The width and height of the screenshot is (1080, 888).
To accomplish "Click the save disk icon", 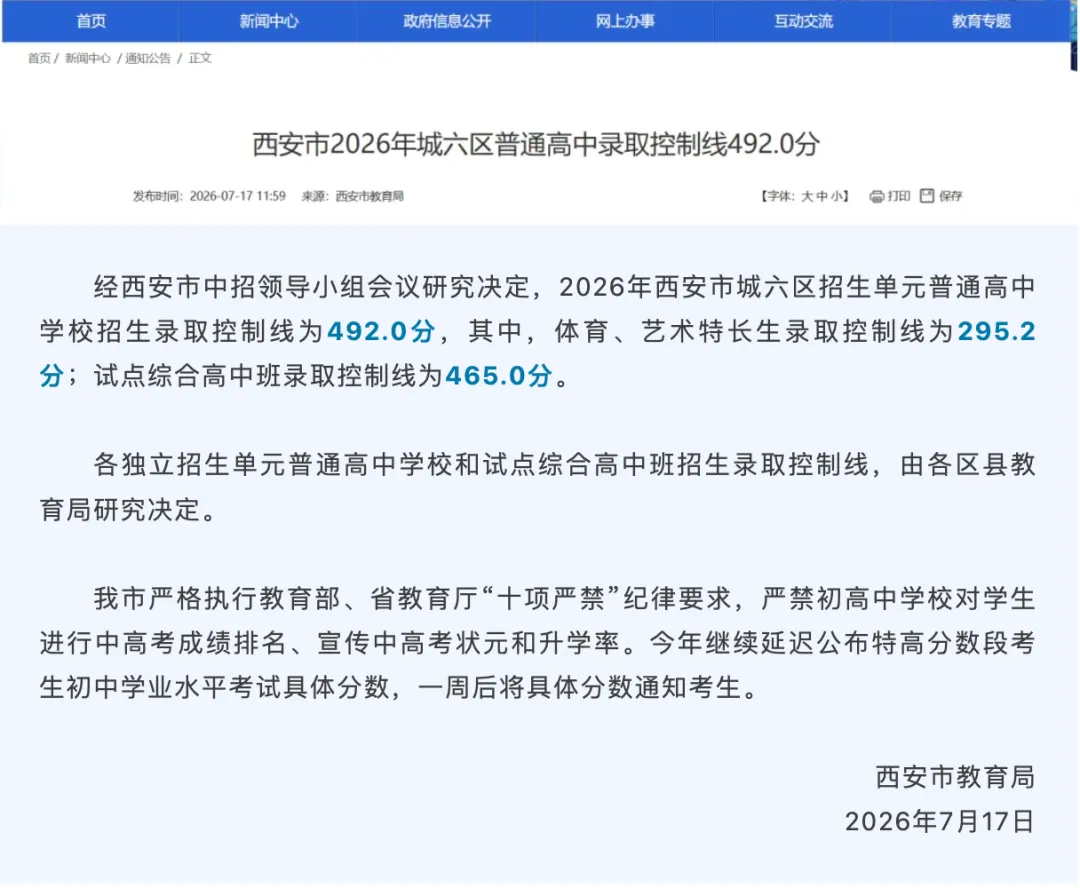I will click(x=927, y=196).
